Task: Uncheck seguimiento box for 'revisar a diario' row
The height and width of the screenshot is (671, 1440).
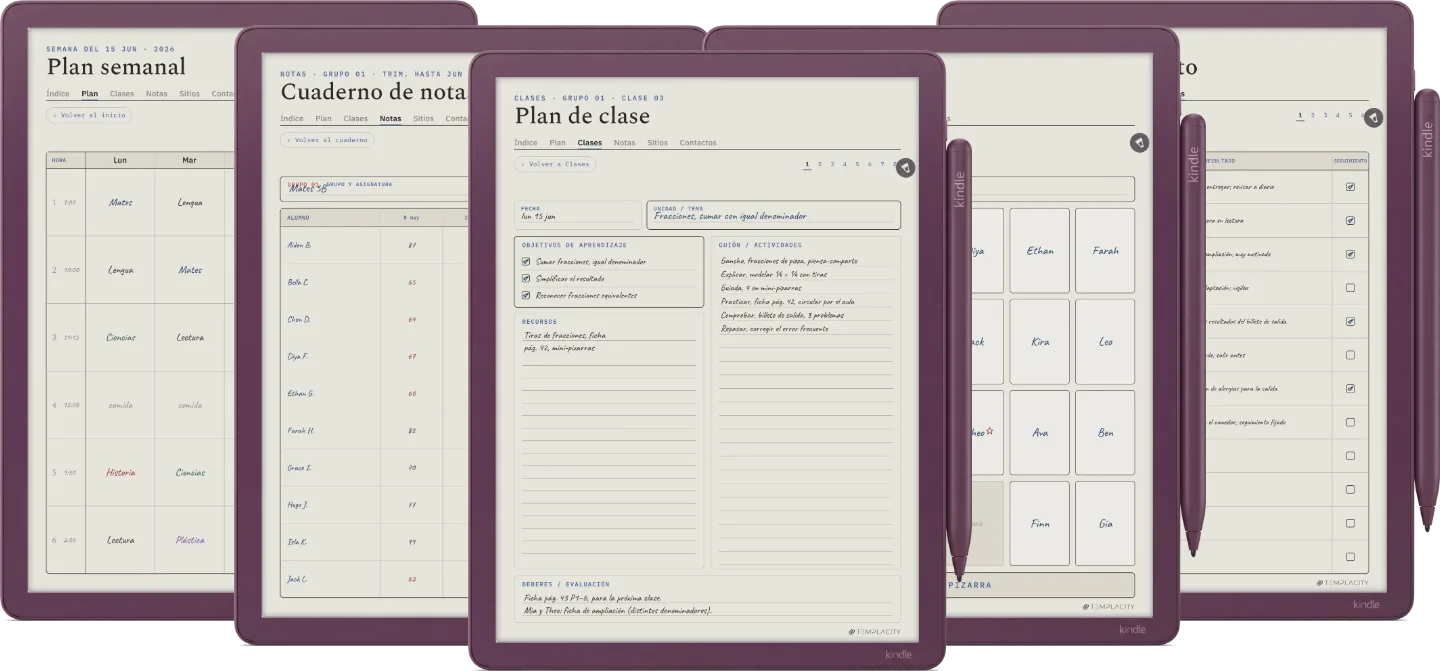Action: click(x=1350, y=187)
